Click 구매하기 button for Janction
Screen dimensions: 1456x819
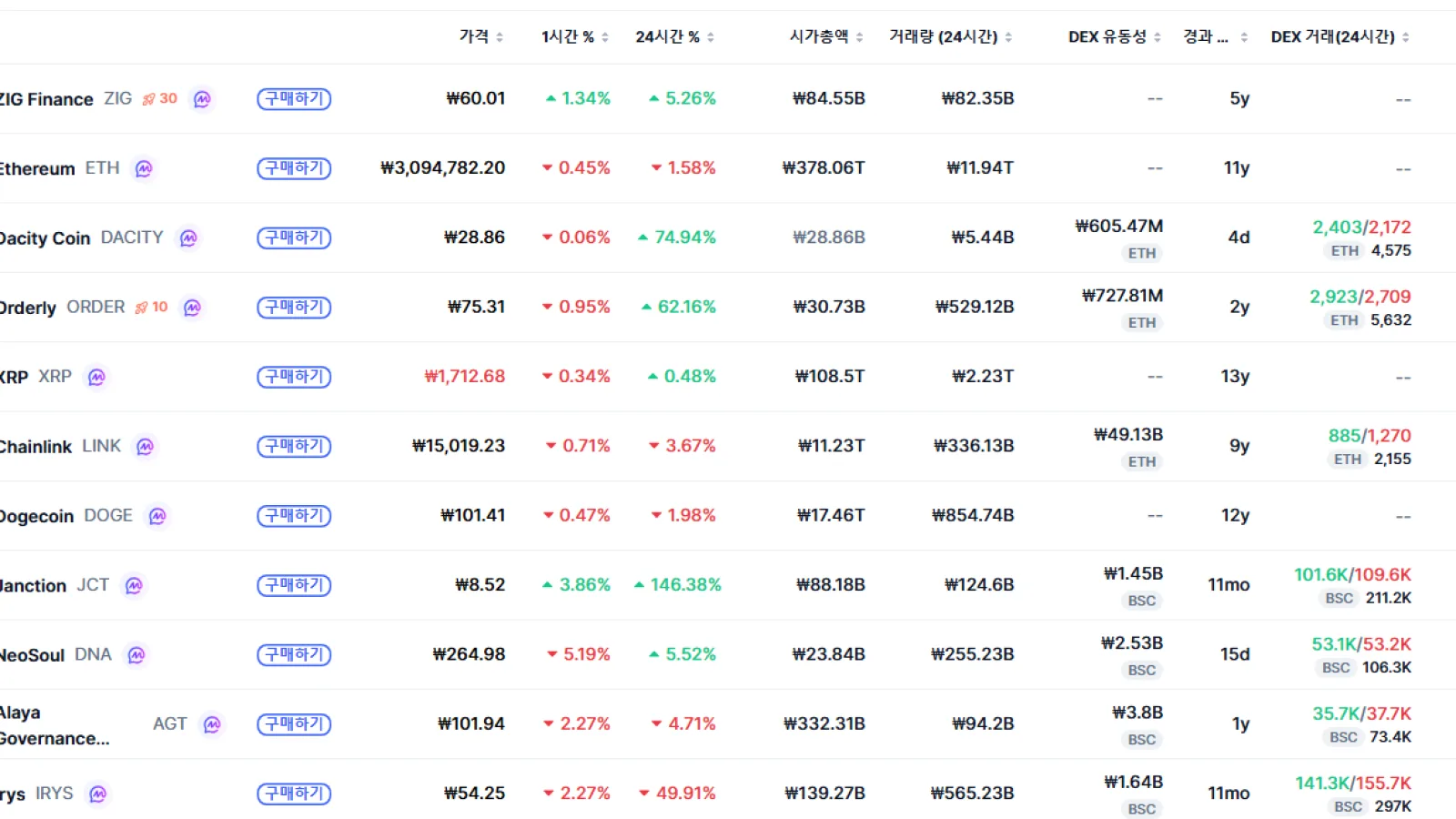(x=294, y=585)
